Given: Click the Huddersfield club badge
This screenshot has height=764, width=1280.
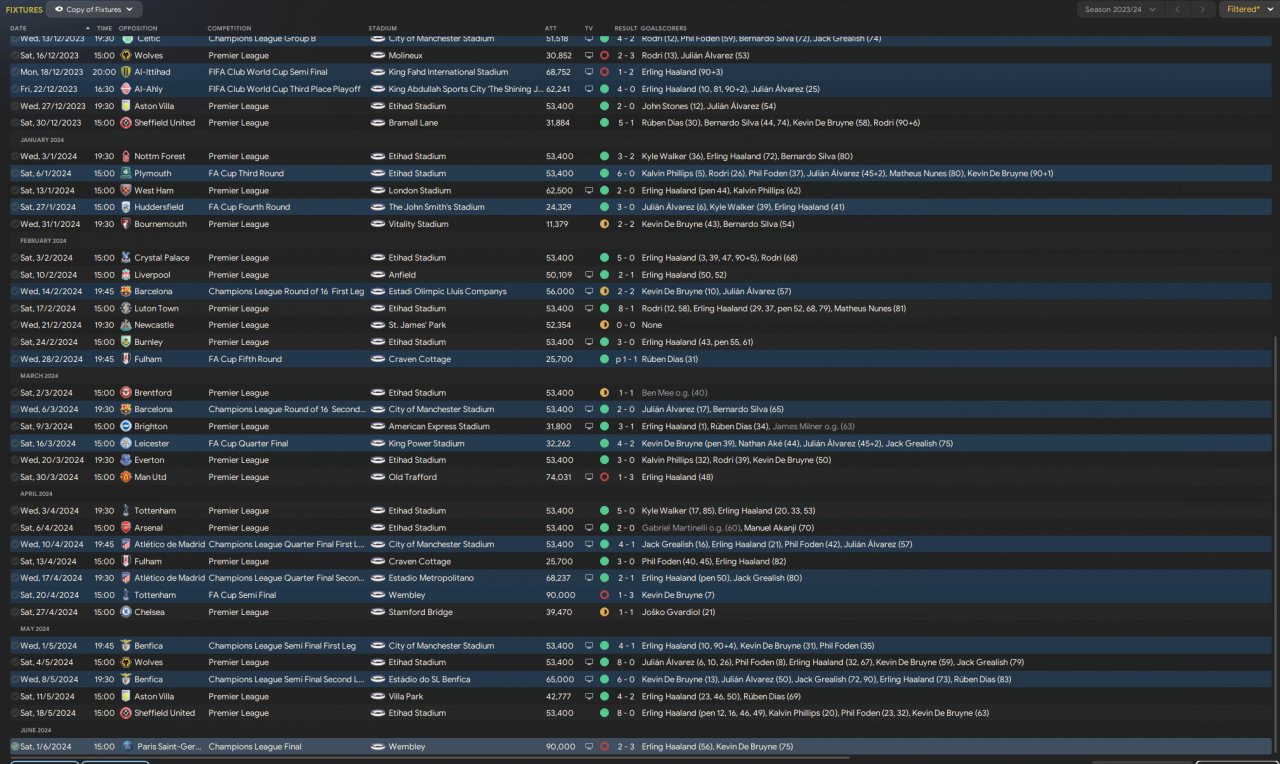Looking at the screenshot, I should click(x=126, y=207).
